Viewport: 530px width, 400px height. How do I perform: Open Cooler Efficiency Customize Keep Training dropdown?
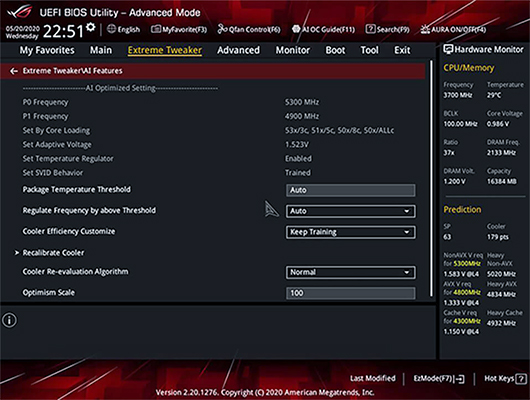click(x=351, y=232)
